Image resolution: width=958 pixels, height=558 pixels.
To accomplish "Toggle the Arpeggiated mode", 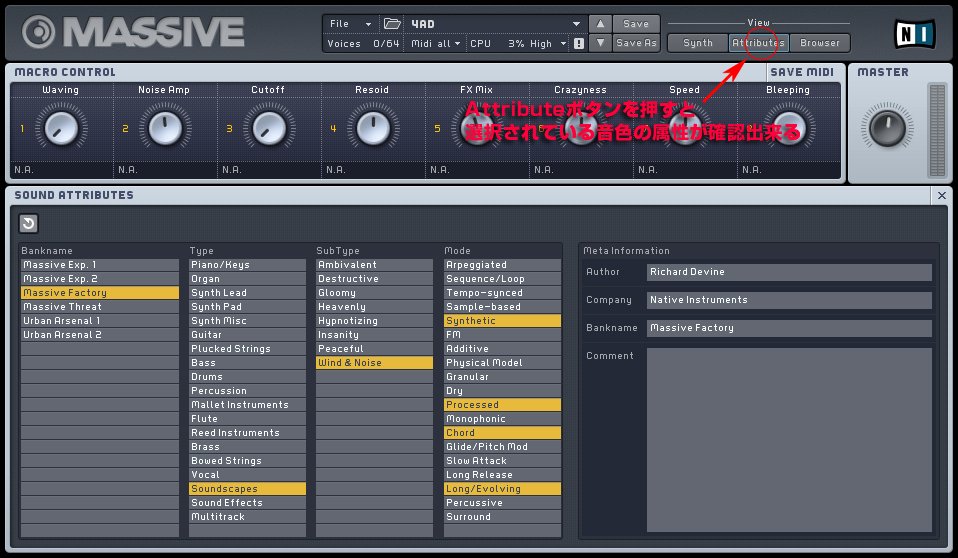I will tap(502, 265).
